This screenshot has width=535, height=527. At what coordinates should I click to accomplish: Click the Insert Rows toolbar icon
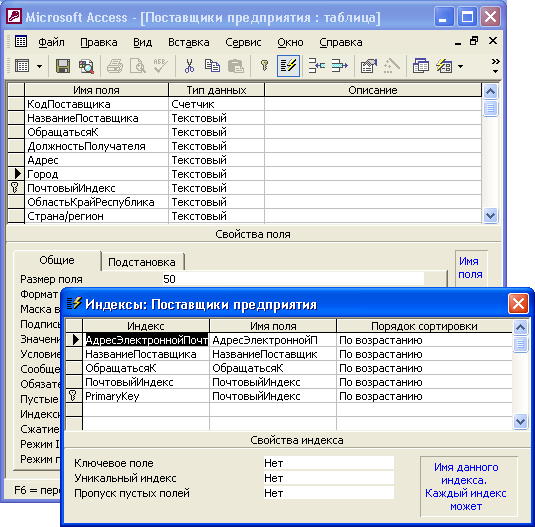317,66
